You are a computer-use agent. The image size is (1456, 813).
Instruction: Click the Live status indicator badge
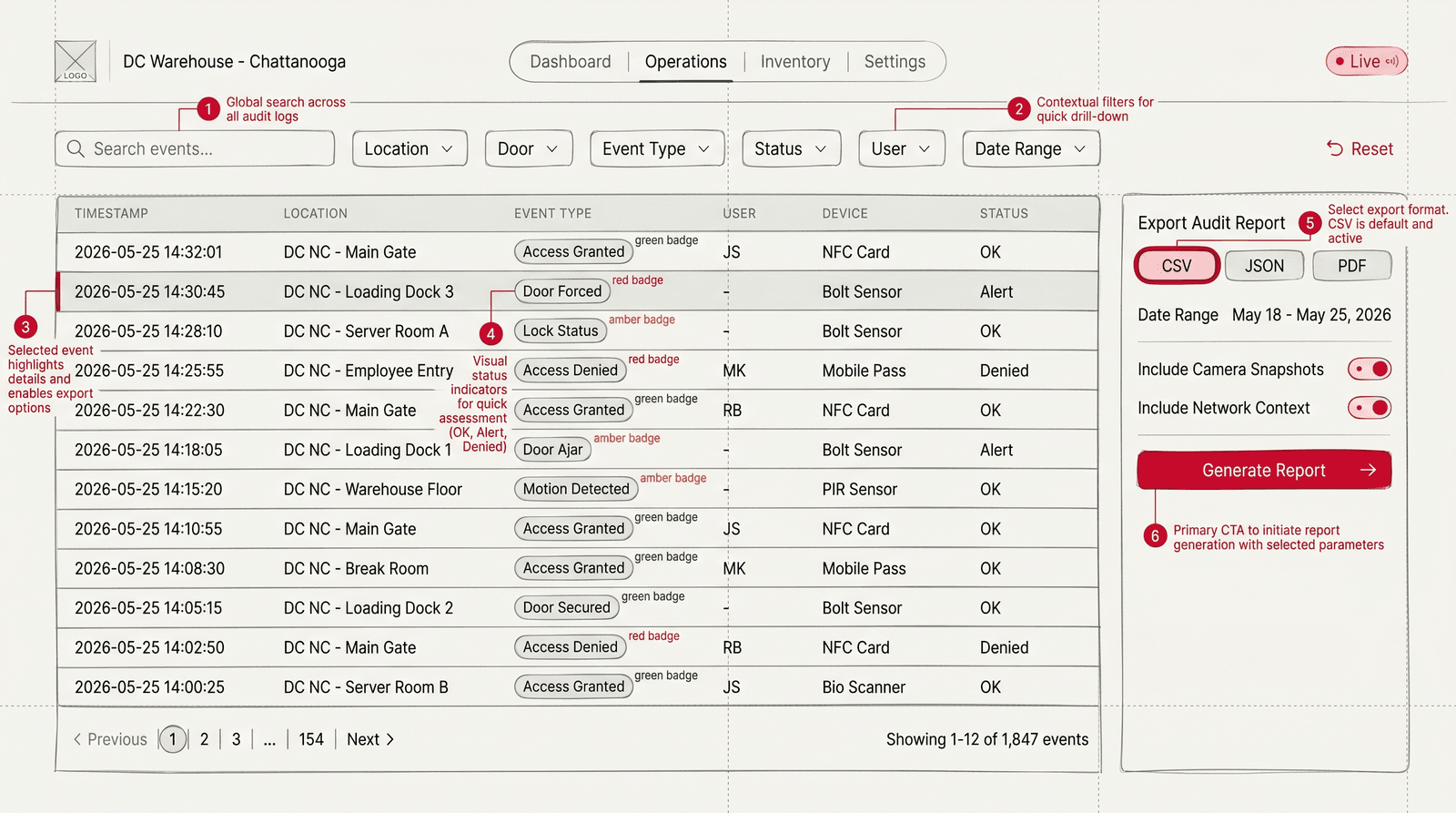1366,61
